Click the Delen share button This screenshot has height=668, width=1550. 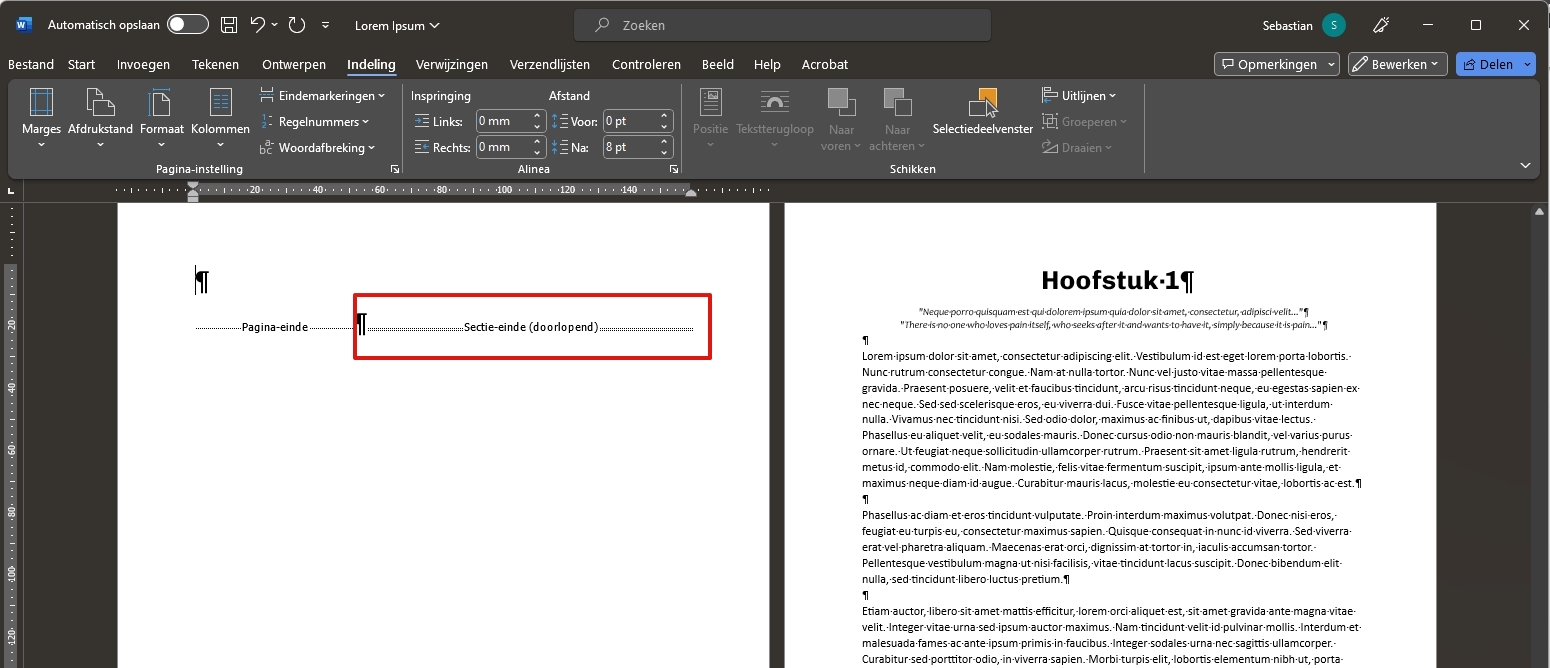pyautogui.click(x=1496, y=64)
